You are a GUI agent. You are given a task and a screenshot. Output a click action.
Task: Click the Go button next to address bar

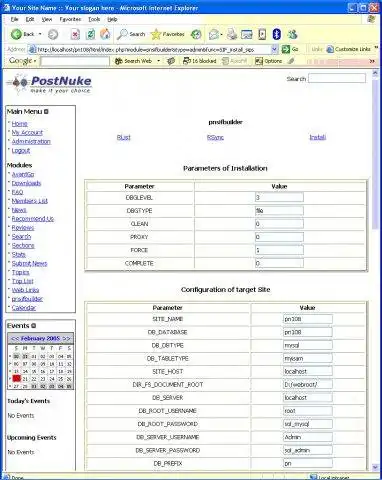pyautogui.click(x=290, y=49)
